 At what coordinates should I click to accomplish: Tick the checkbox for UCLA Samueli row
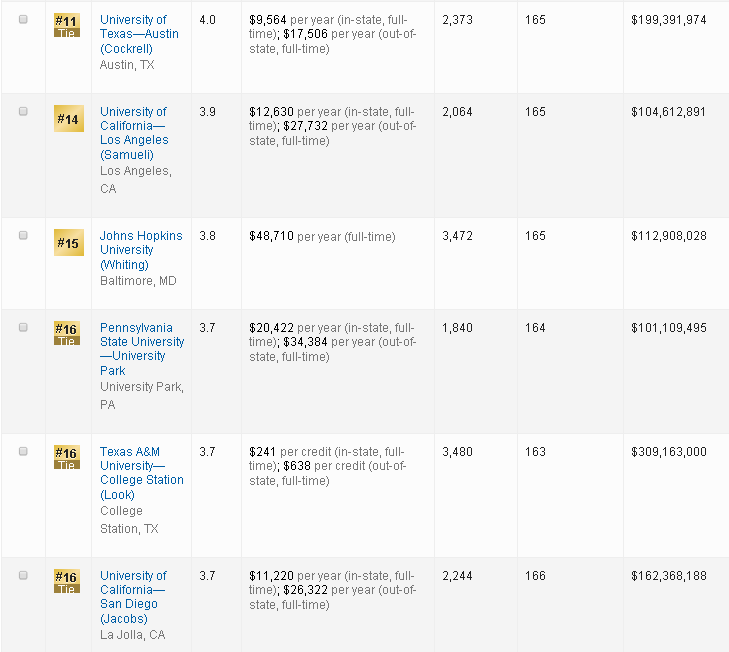[23, 112]
